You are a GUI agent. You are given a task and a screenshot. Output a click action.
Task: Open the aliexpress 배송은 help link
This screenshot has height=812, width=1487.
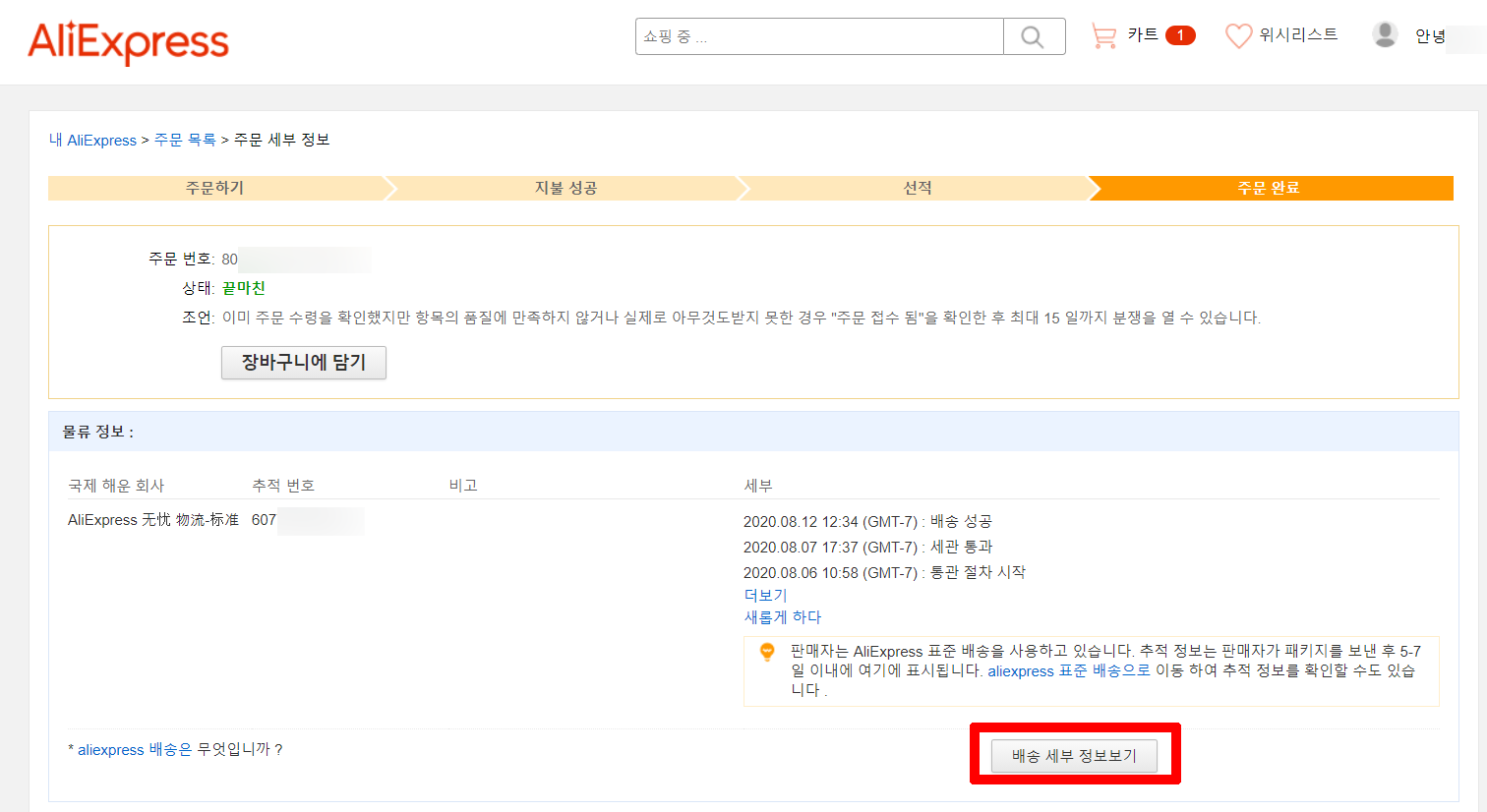click(x=135, y=750)
